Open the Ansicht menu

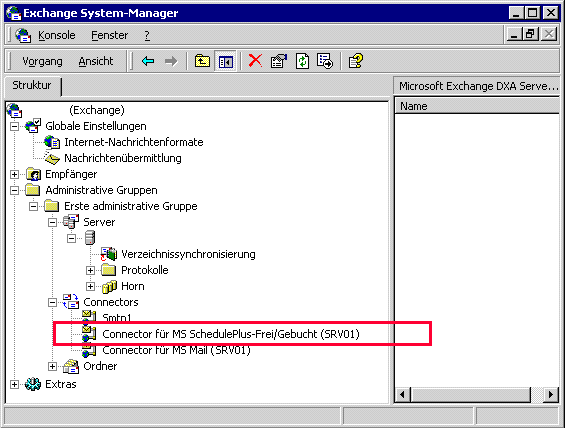click(x=96, y=61)
